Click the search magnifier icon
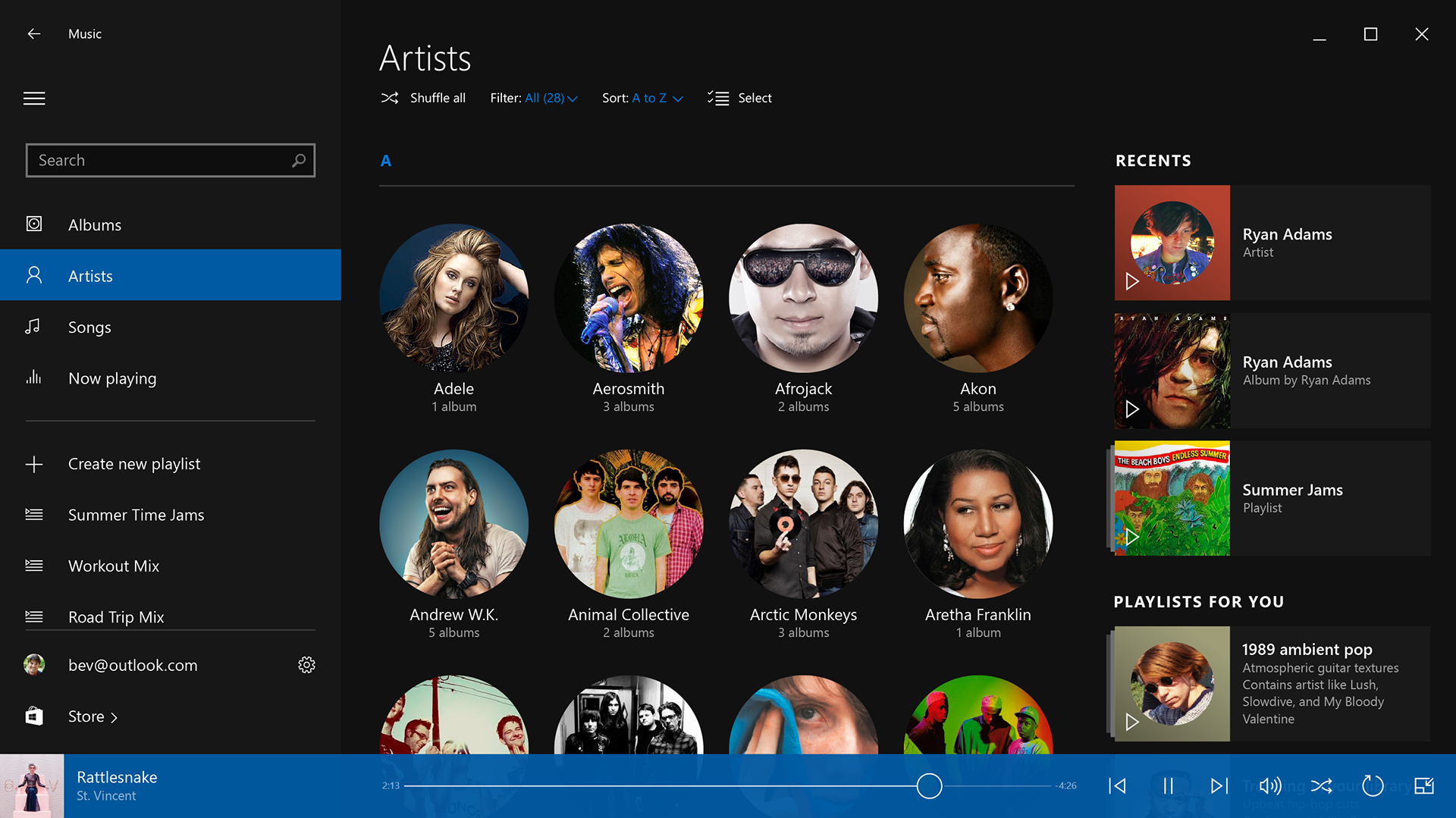The height and width of the screenshot is (818, 1456). tap(299, 160)
